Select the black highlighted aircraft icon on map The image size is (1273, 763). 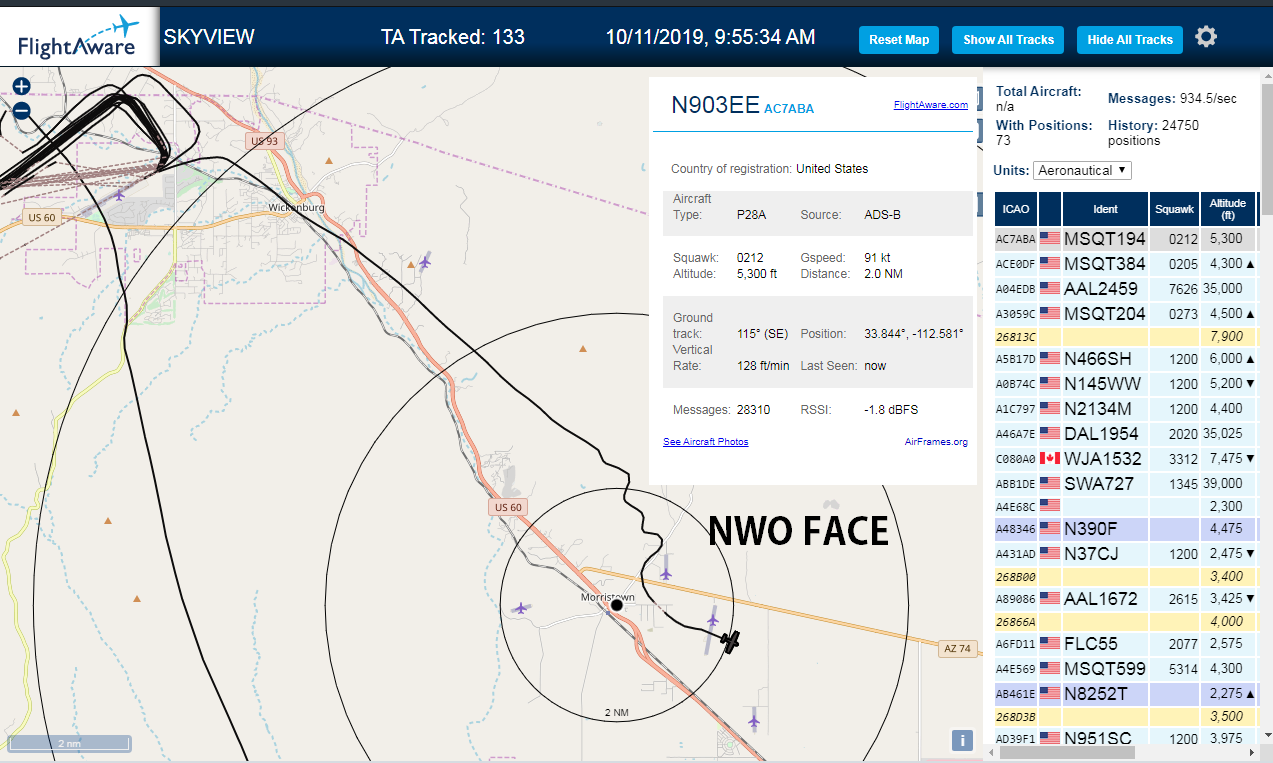[732, 640]
